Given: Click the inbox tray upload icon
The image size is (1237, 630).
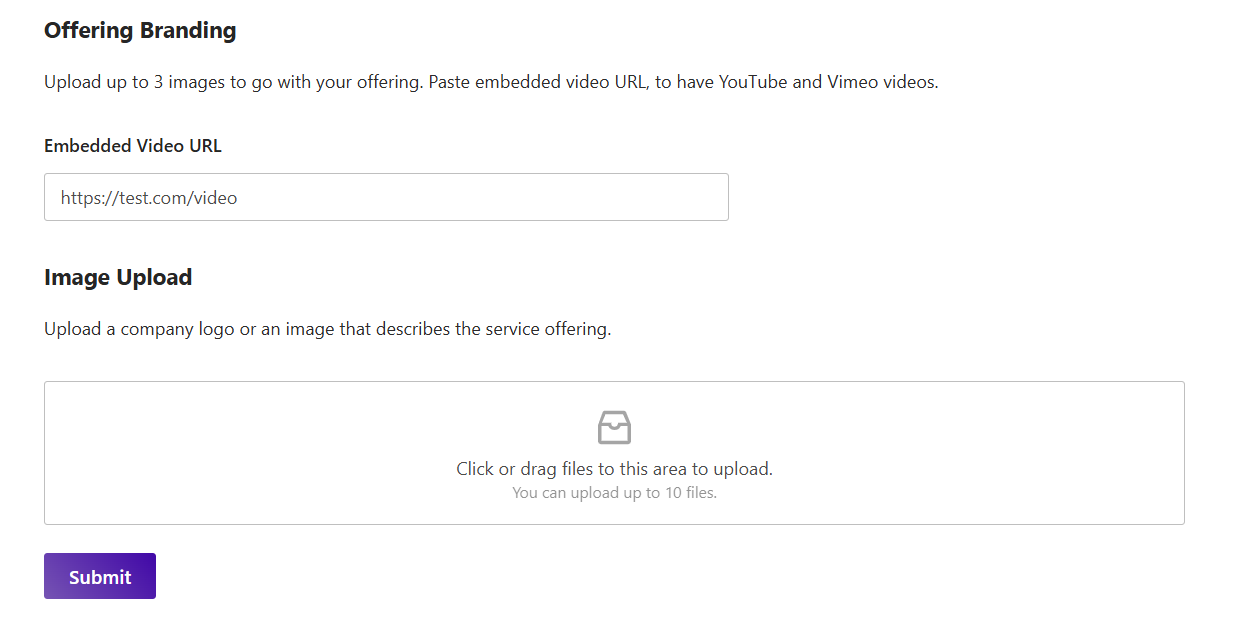Looking at the screenshot, I should point(614,427).
